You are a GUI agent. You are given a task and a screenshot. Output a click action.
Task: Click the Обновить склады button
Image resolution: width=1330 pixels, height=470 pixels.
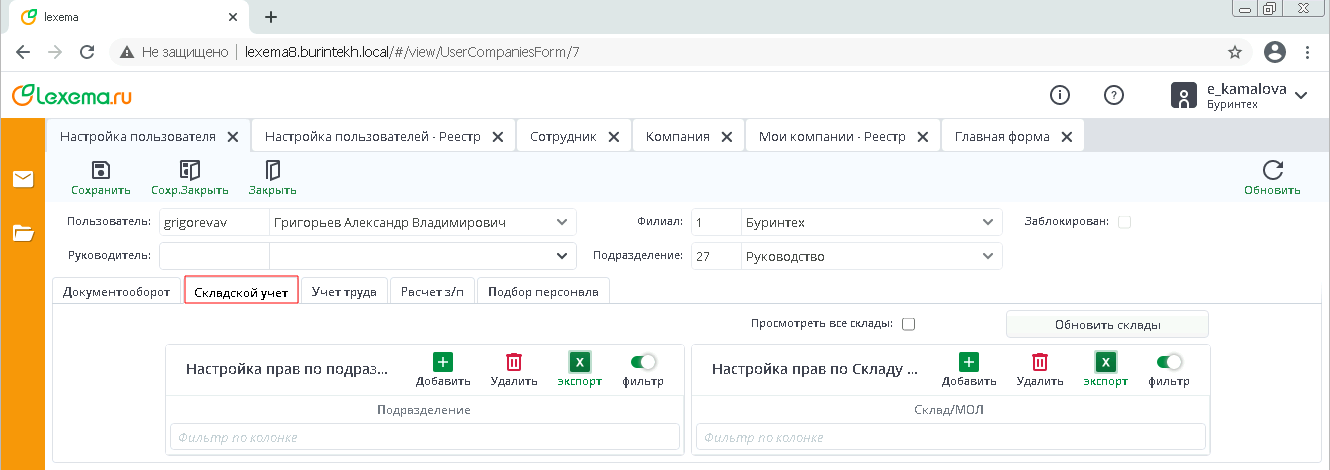[1107, 325]
